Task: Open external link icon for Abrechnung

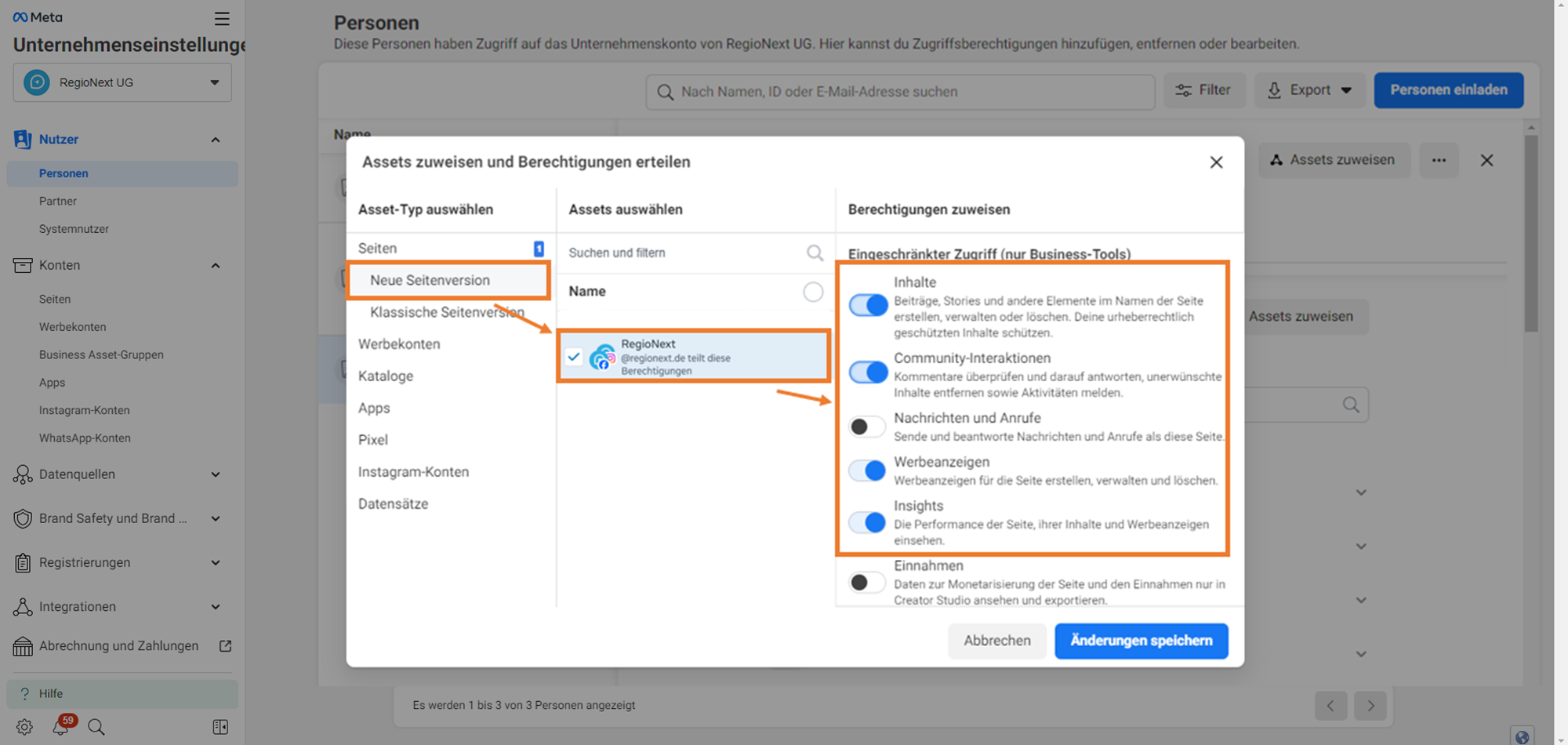Action: point(225,646)
